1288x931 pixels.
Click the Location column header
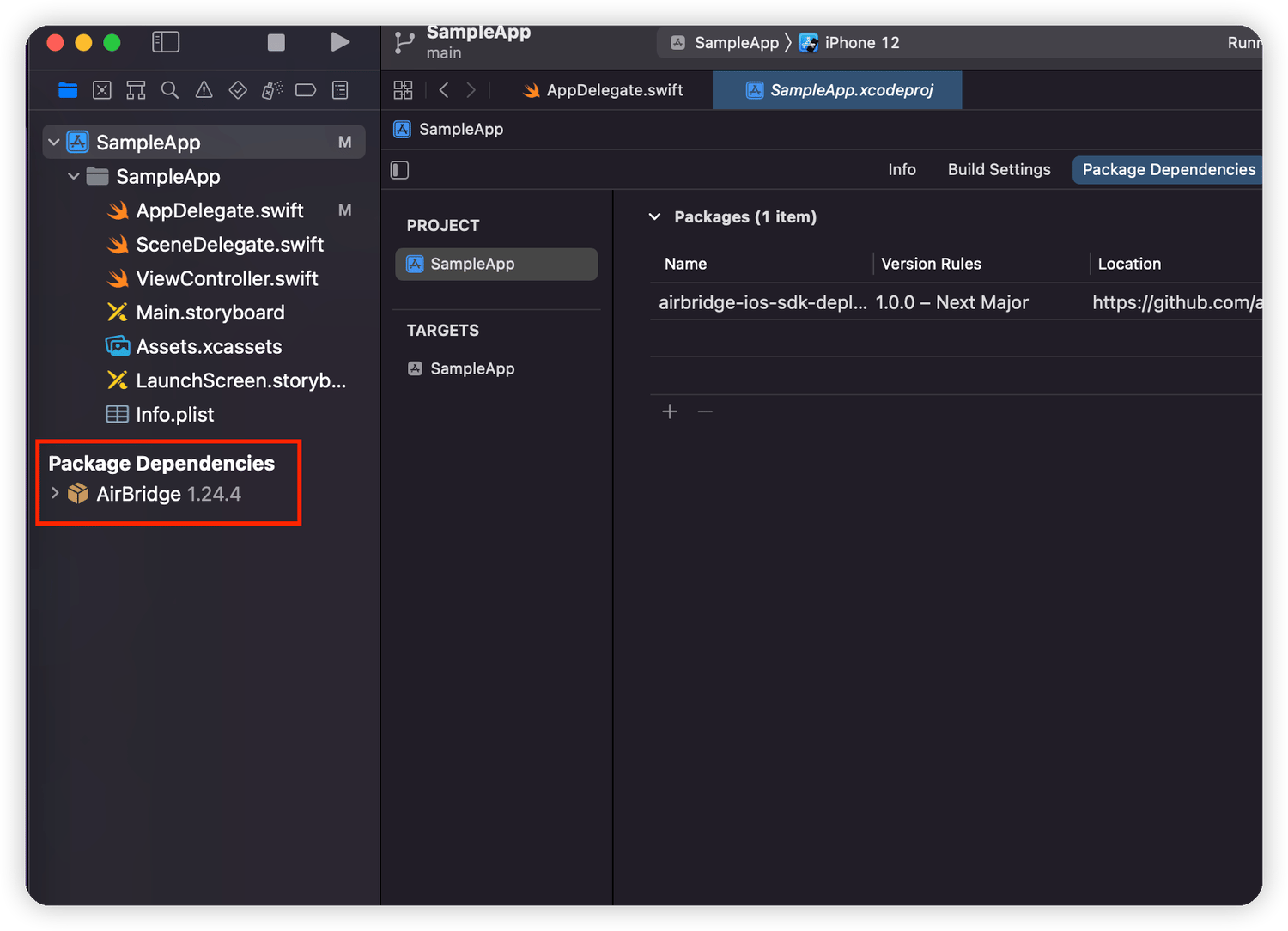[1129, 265]
